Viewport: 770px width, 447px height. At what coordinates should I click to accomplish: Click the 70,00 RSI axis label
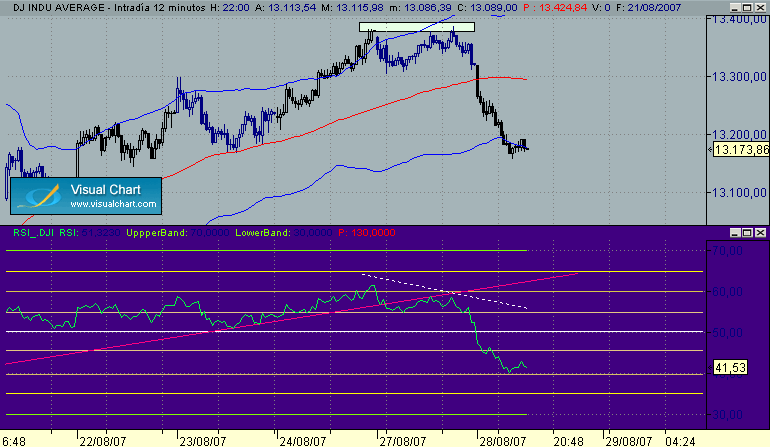[x=727, y=251]
